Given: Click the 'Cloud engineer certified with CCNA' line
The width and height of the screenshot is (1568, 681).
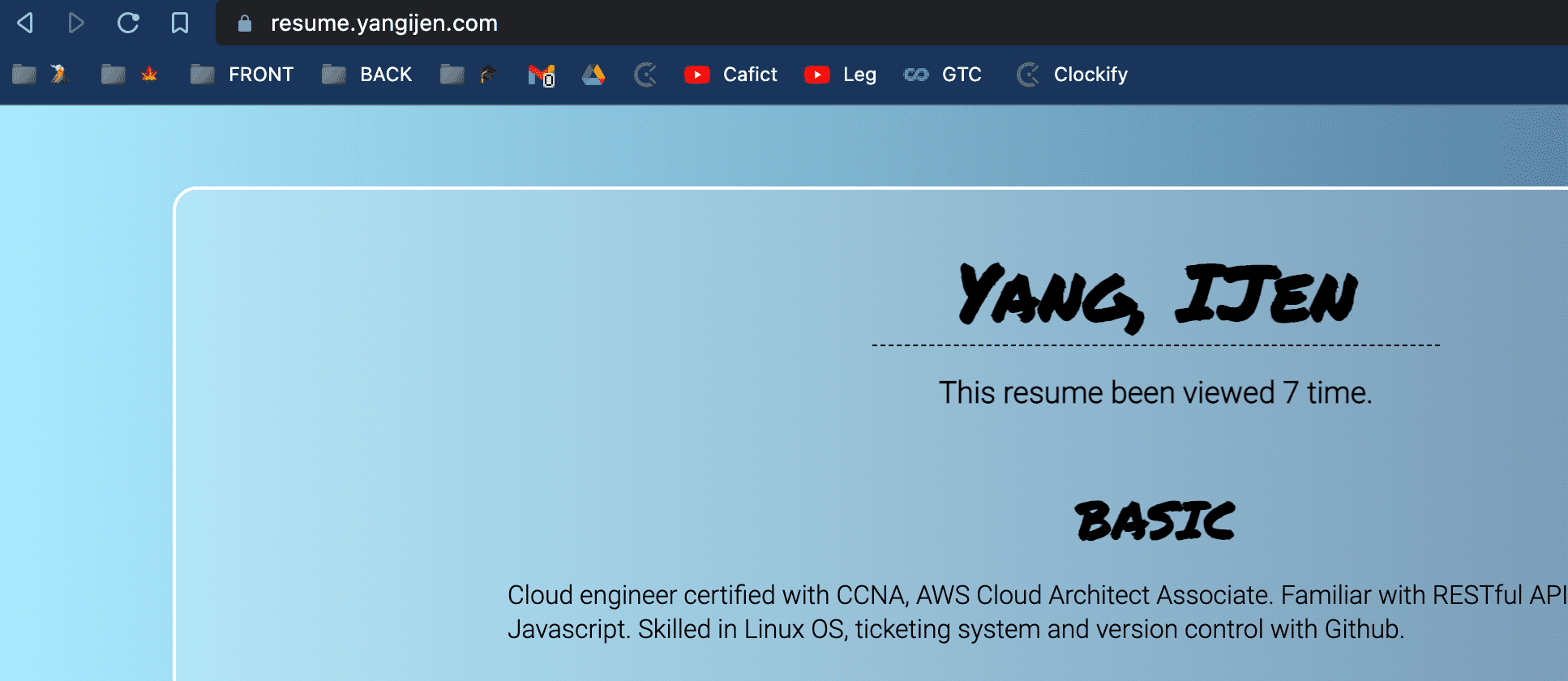Looking at the screenshot, I should click(x=1038, y=595).
